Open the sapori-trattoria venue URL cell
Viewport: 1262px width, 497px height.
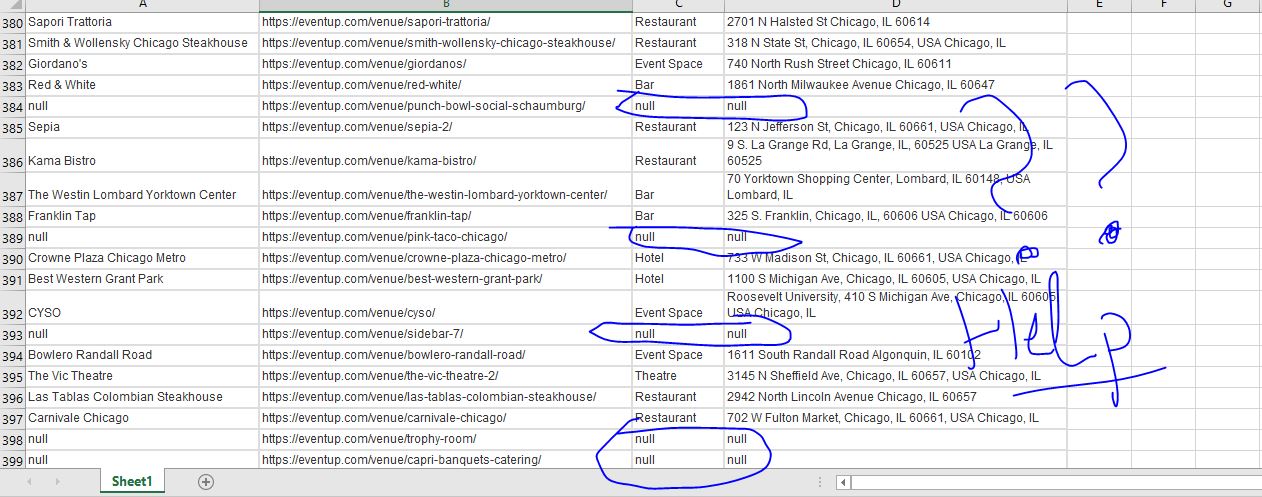[445, 22]
